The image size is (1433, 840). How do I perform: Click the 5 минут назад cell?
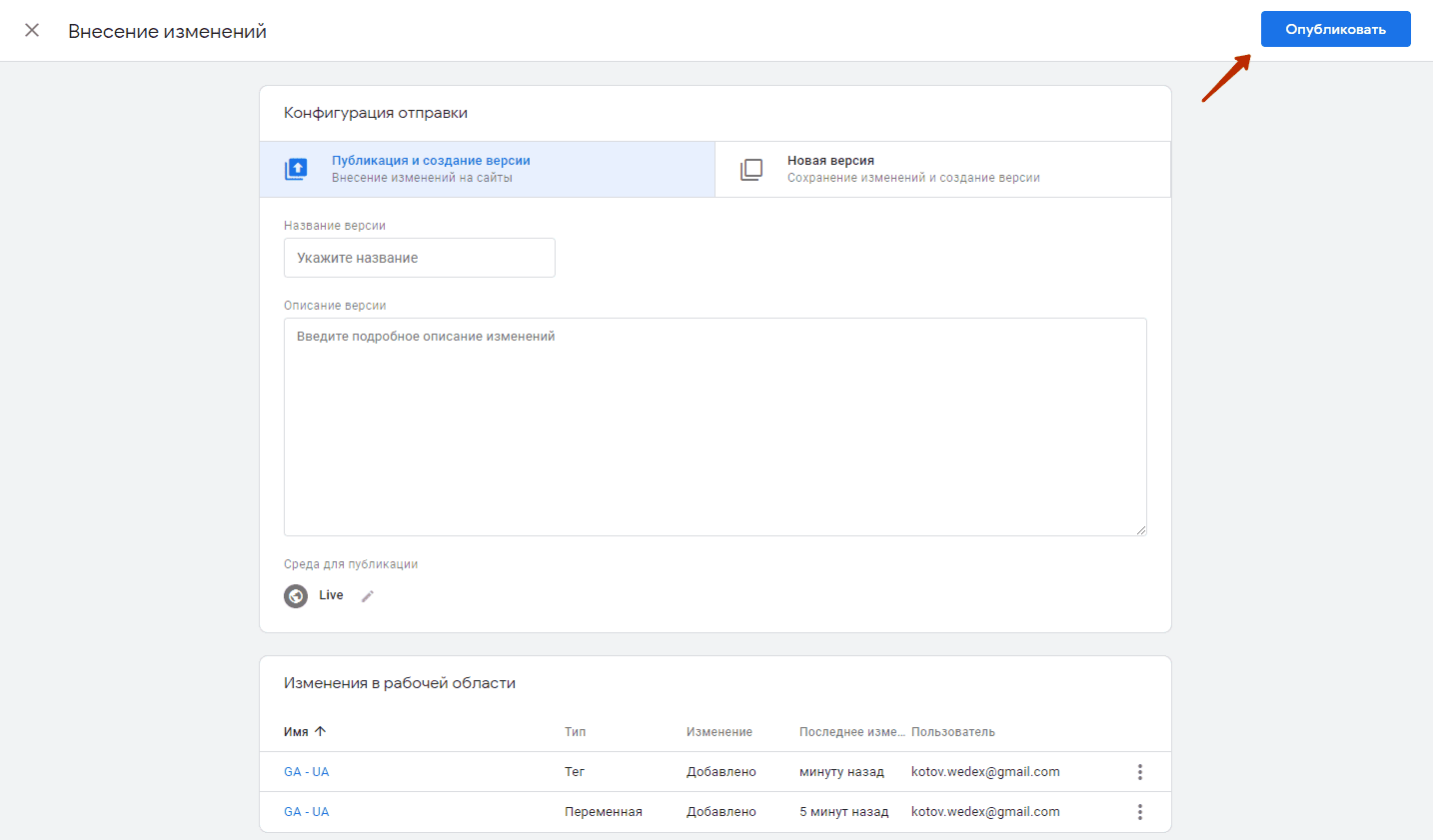coord(844,812)
